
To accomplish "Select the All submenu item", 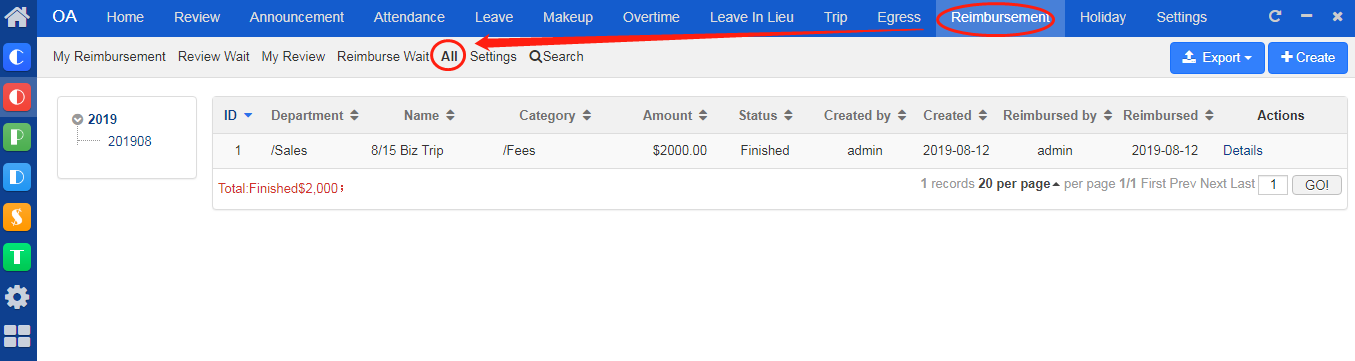I will (x=450, y=57).
